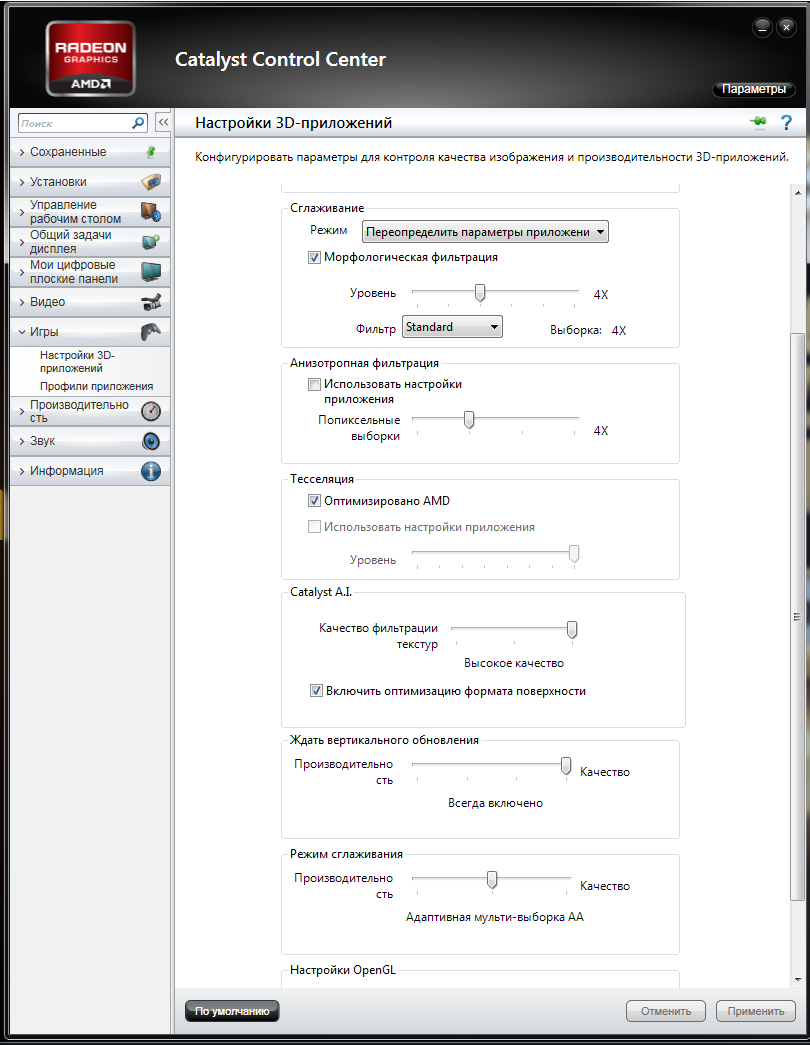Enable Использовать настройки приложения for anisotropic filtering
The image size is (810, 1045).
point(314,385)
